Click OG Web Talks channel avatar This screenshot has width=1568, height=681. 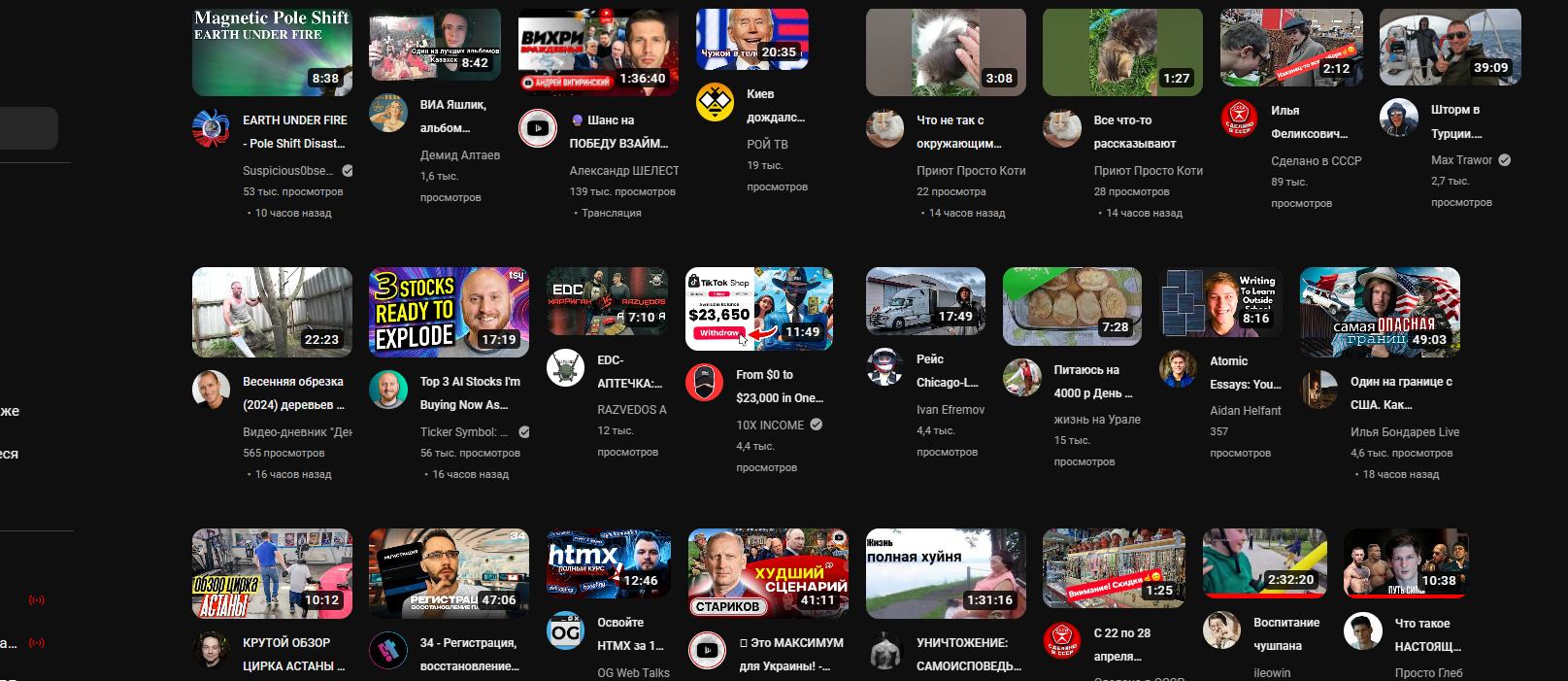pos(565,630)
